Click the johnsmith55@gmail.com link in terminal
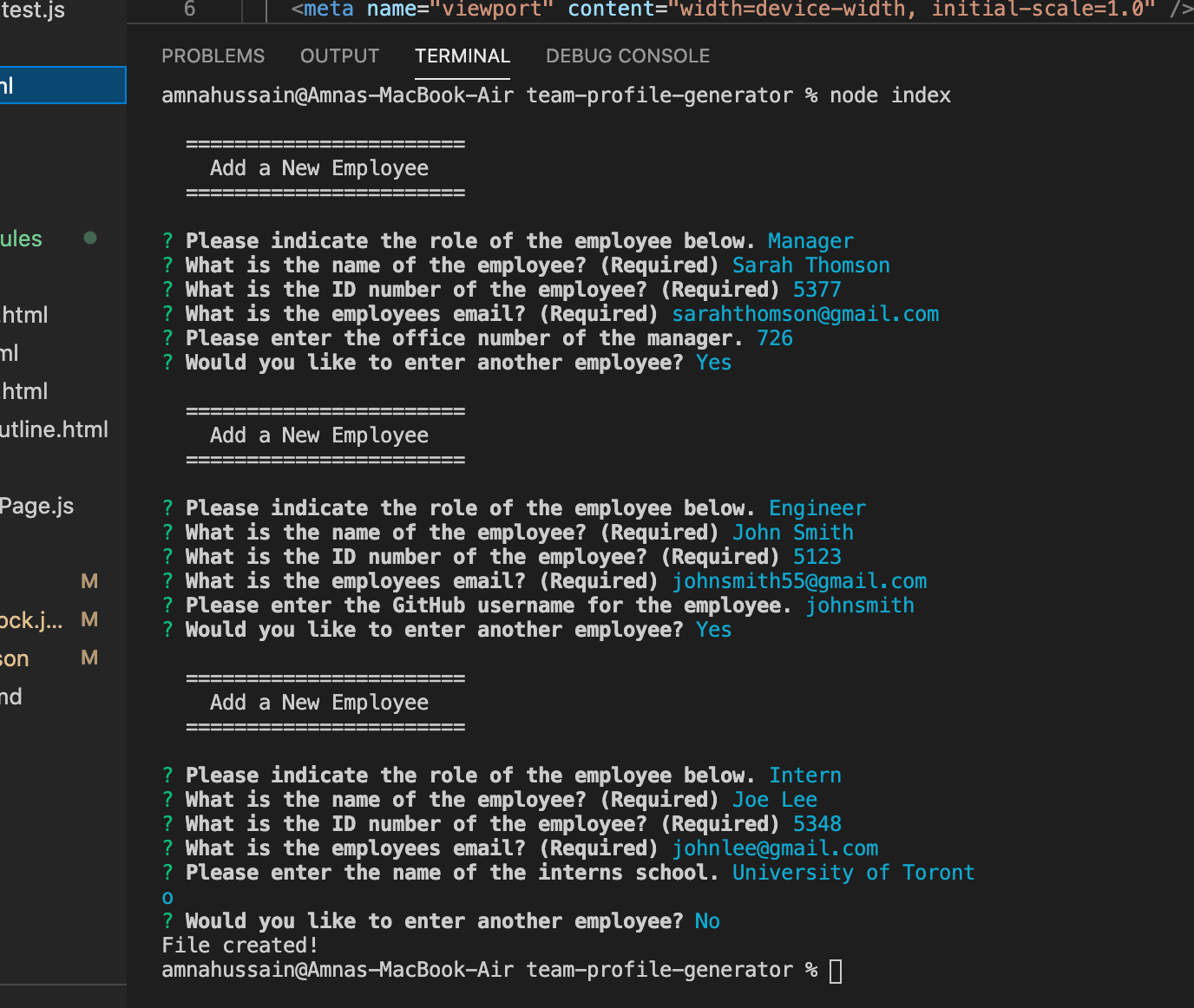This screenshot has height=1008, width=1194. point(798,580)
